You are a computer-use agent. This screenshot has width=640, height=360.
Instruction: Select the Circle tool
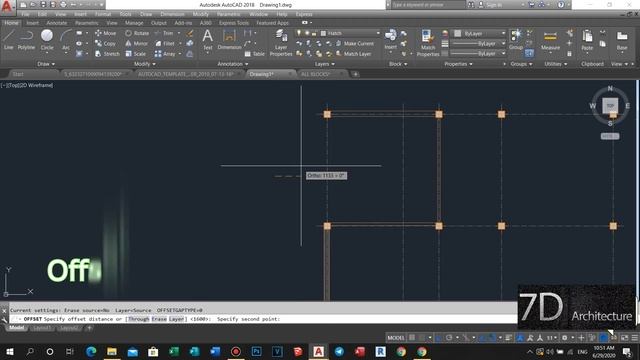(47, 40)
